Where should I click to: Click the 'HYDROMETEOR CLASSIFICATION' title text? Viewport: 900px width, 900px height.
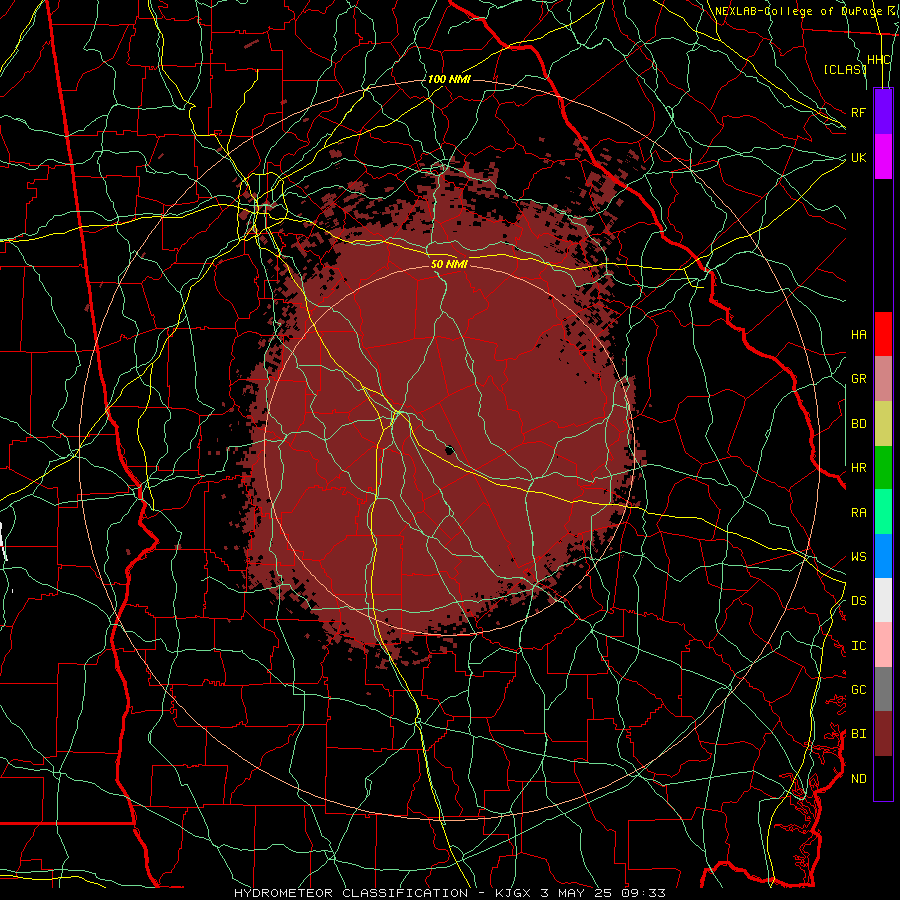(x=351, y=893)
